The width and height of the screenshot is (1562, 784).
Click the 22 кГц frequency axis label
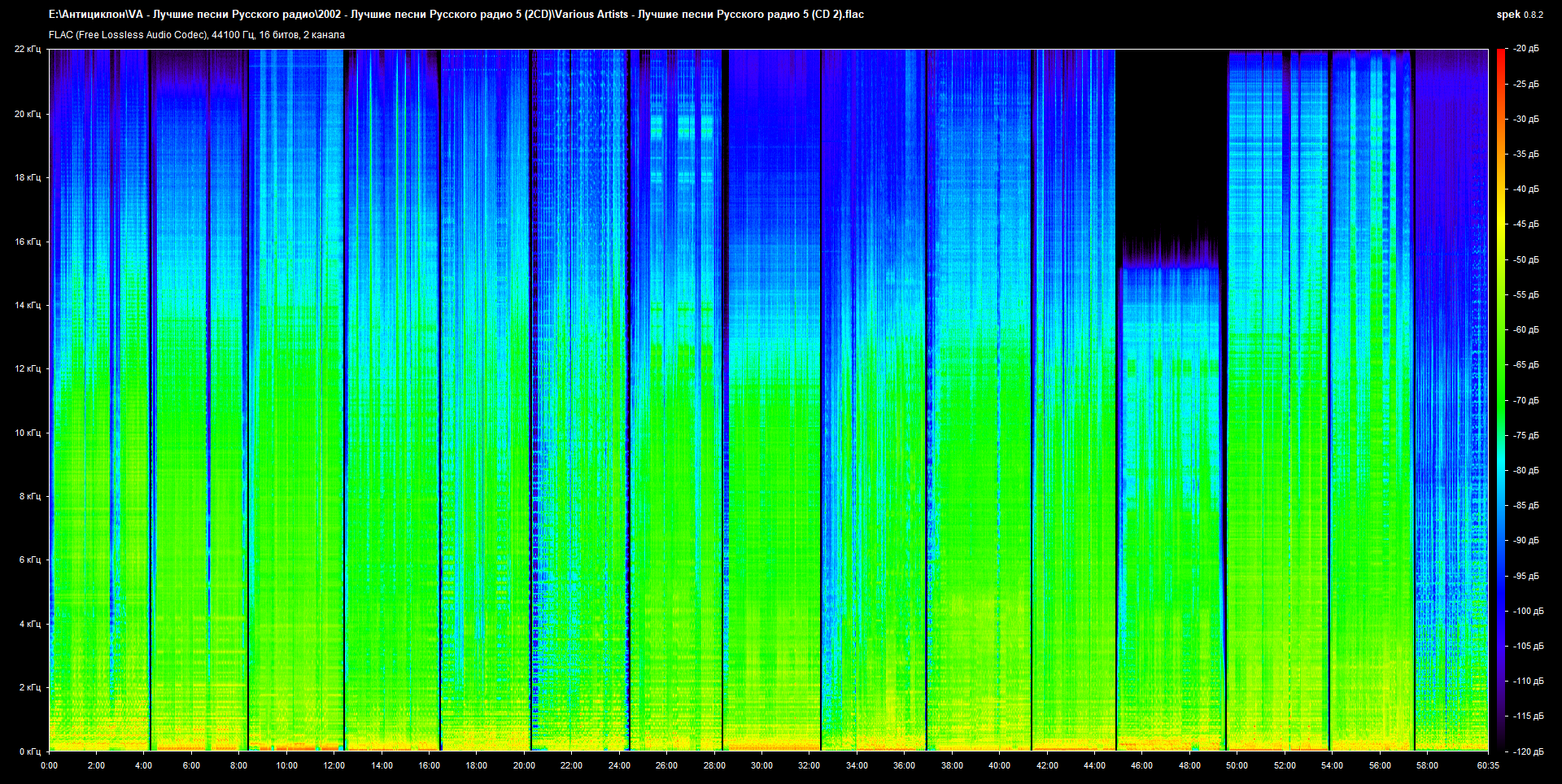(x=28, y=49)
